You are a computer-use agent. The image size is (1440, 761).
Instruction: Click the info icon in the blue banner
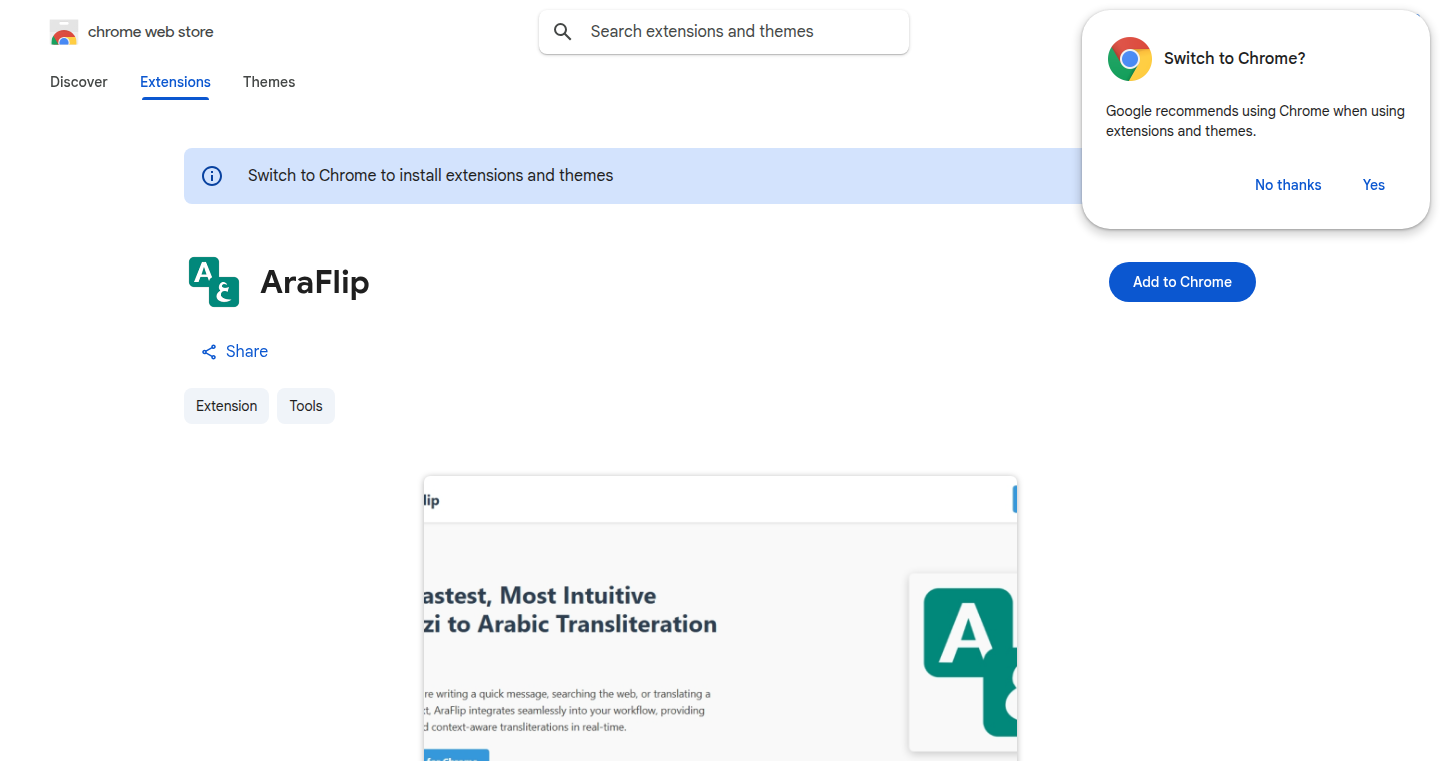coord(212,176)
